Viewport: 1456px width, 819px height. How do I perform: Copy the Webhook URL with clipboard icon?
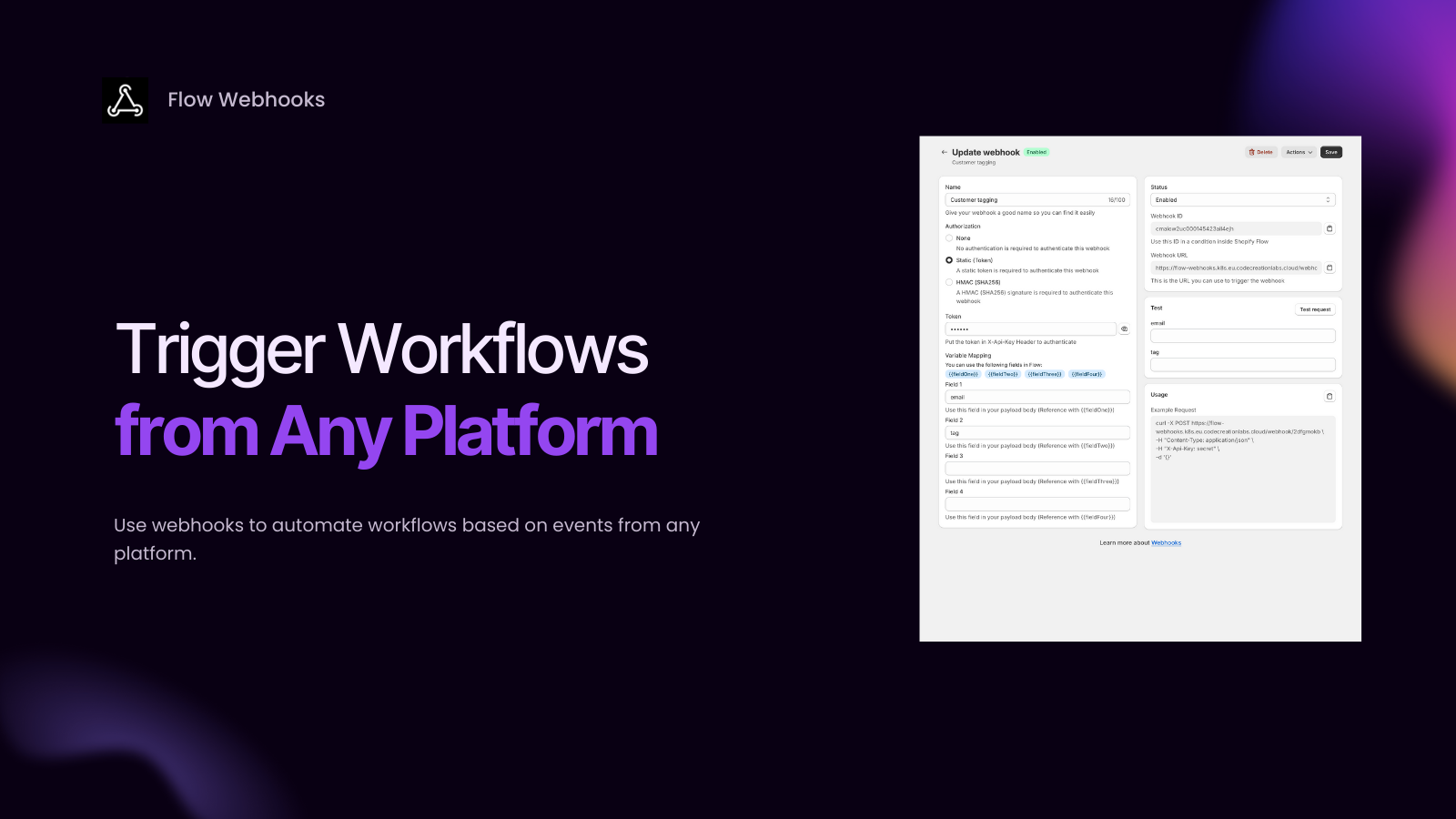(x=1330, y=268)
